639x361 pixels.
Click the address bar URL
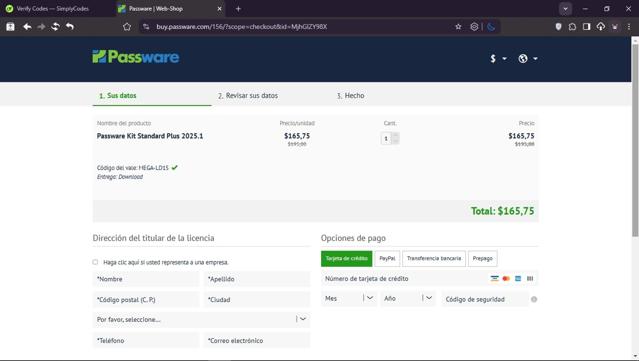[242, 27]
